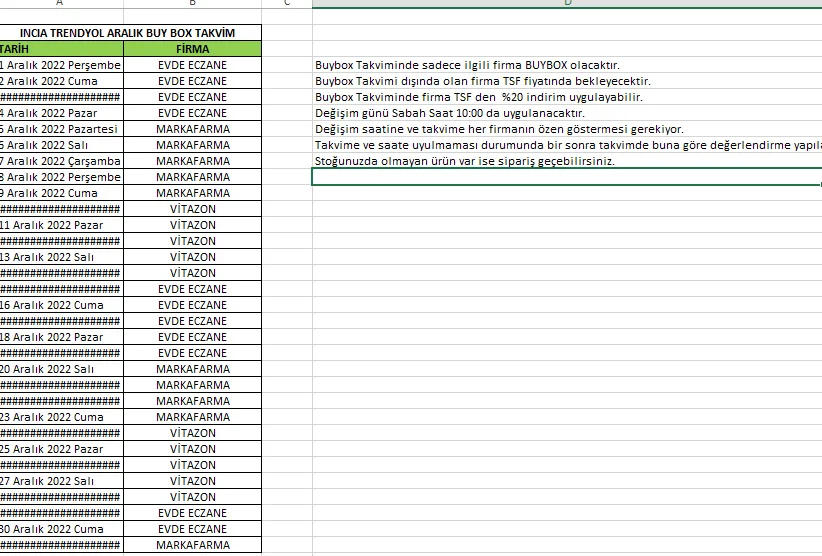Screen dimensions: 822x556
Task: Click EVDE ECZANE in the 18 Aralık Pazar row
Action: tap(192, 337)
